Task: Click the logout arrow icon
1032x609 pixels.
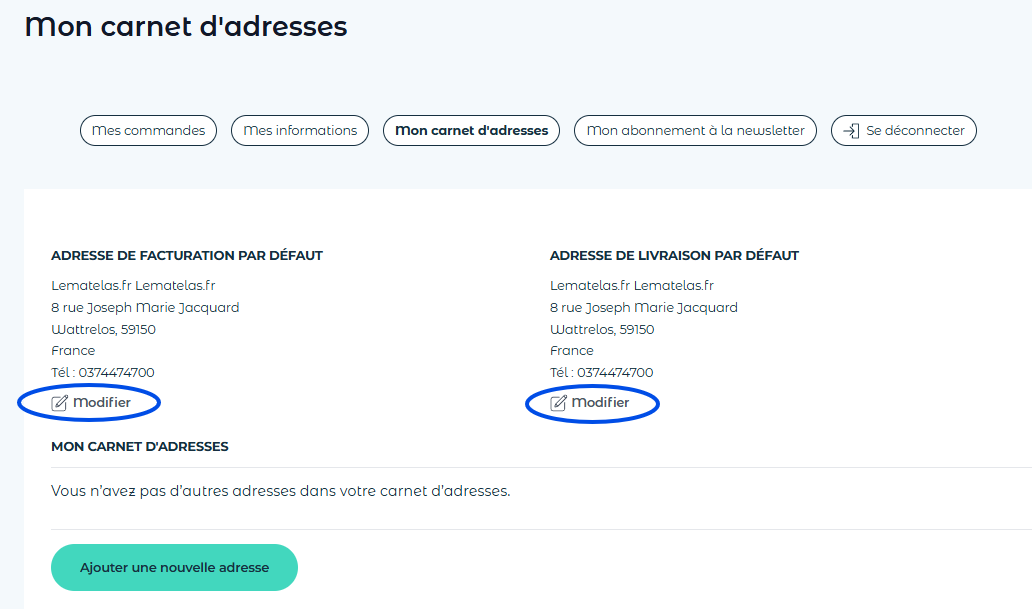Action: [851, 131]
